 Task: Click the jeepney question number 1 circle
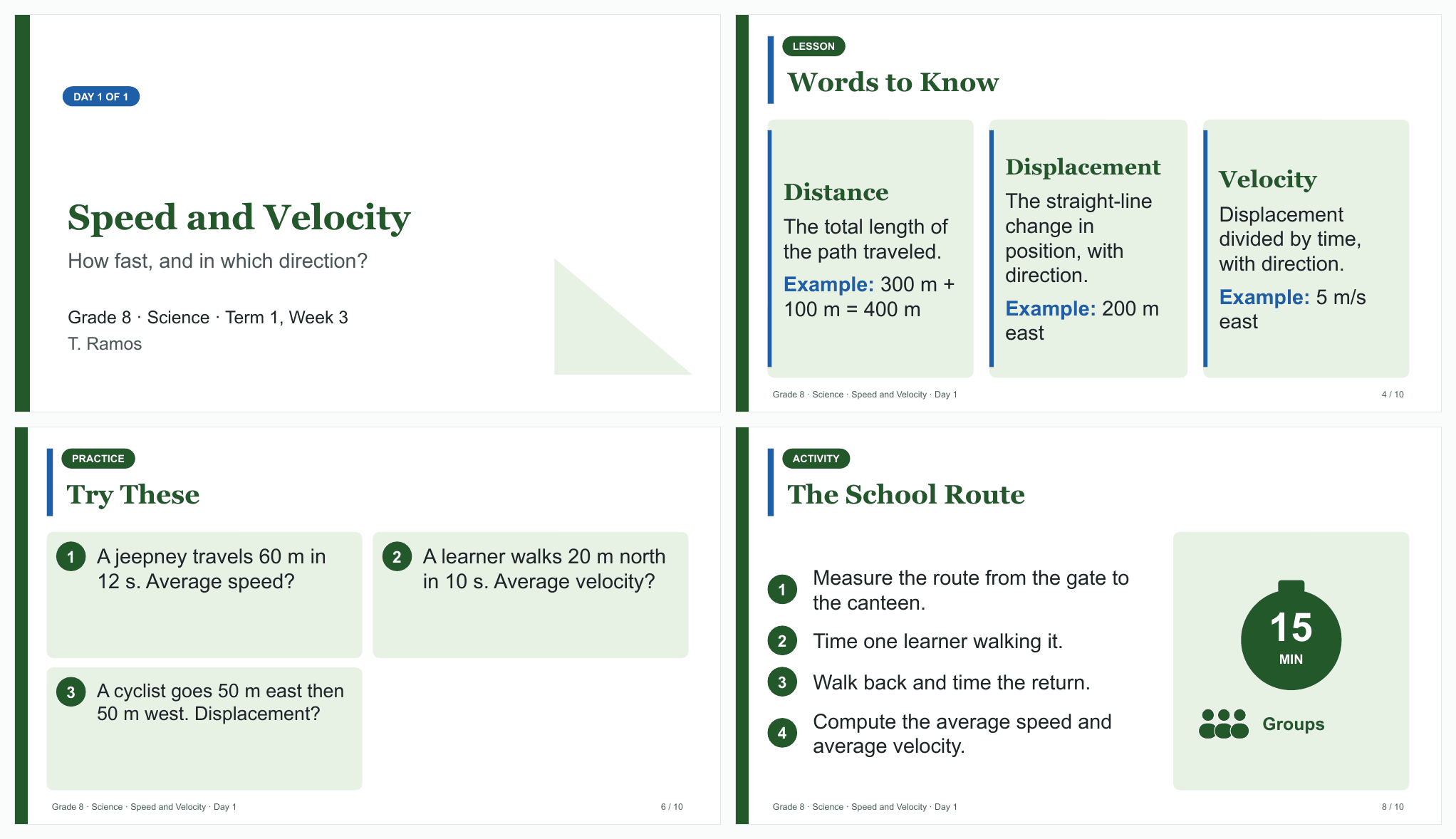[71, 557]
